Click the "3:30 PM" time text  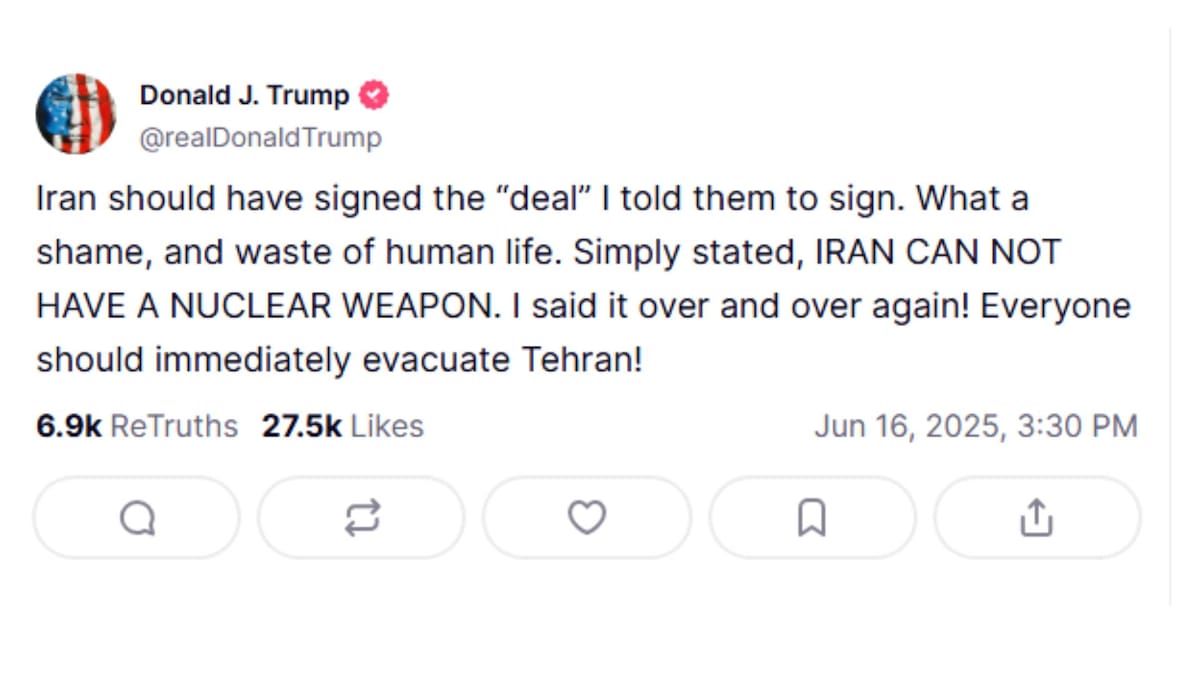point(1077,426)
